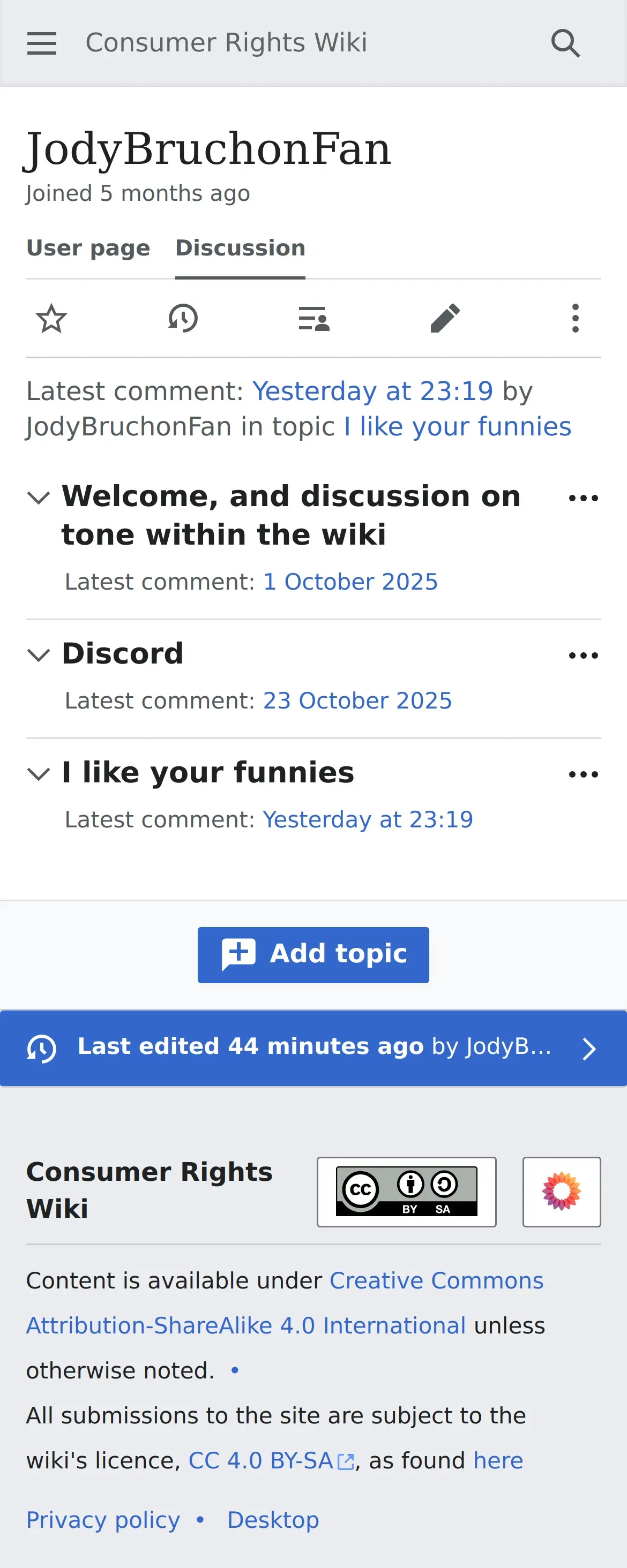Screen dimensions: 627x1568
Task: Collapse the Discord section
Action: [x=39, y=655]
